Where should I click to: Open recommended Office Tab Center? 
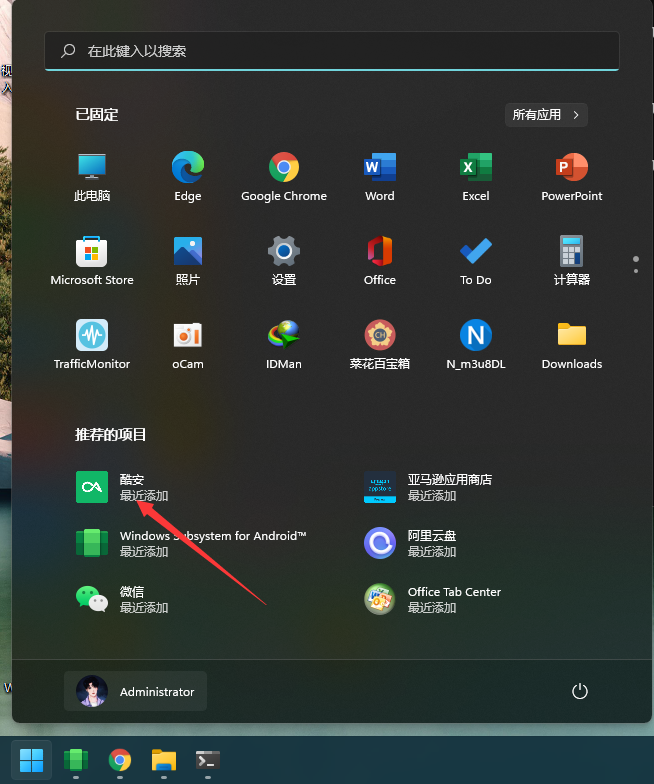432,599
